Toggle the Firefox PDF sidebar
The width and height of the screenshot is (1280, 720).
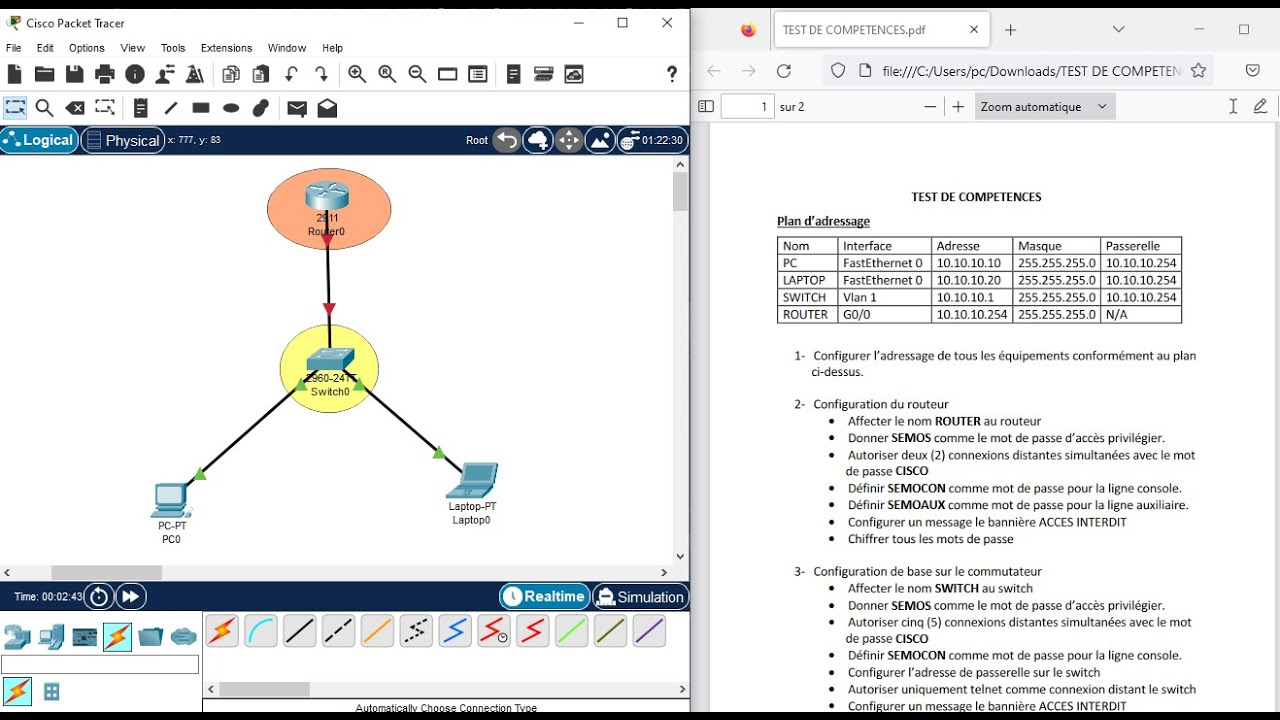pos(706,106)
